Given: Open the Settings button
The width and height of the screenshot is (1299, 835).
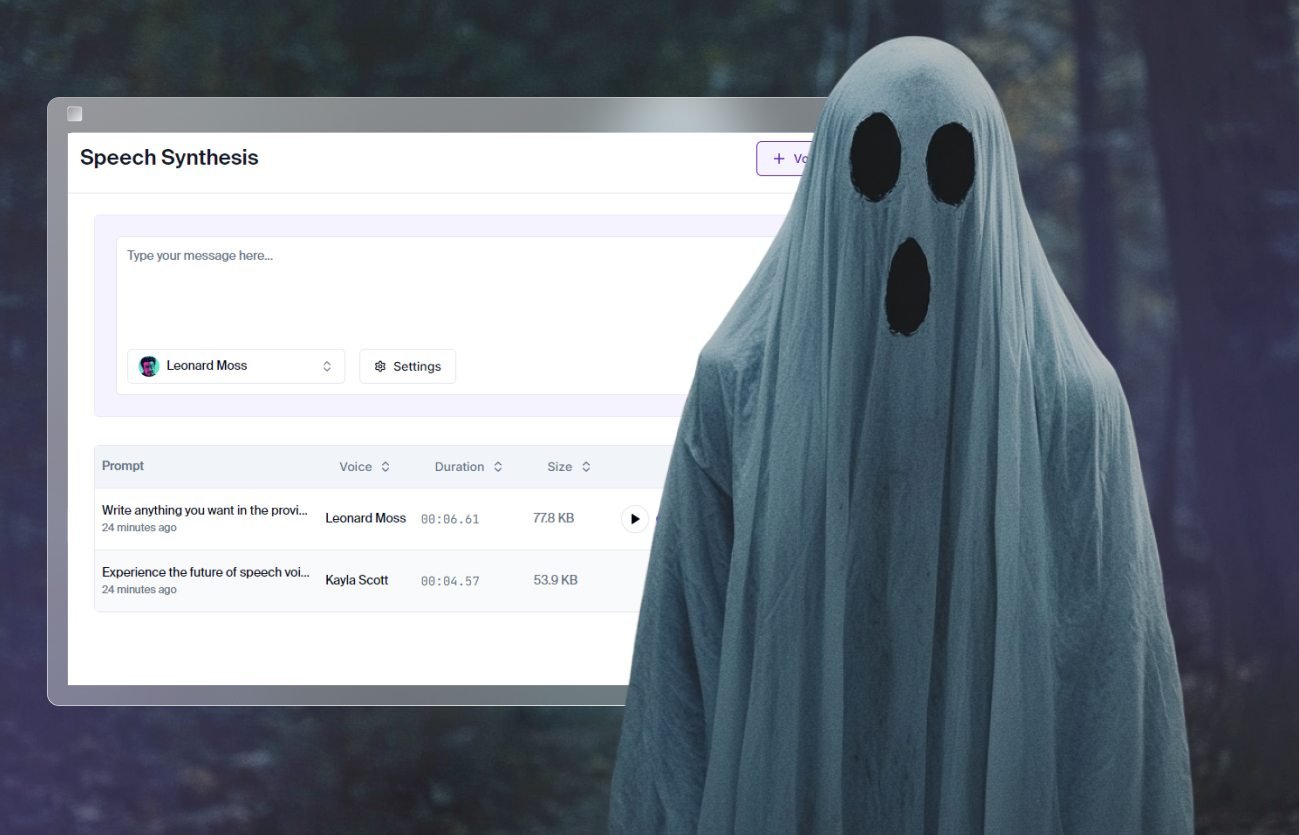Looking at the screenshot, I should [407, 366].
